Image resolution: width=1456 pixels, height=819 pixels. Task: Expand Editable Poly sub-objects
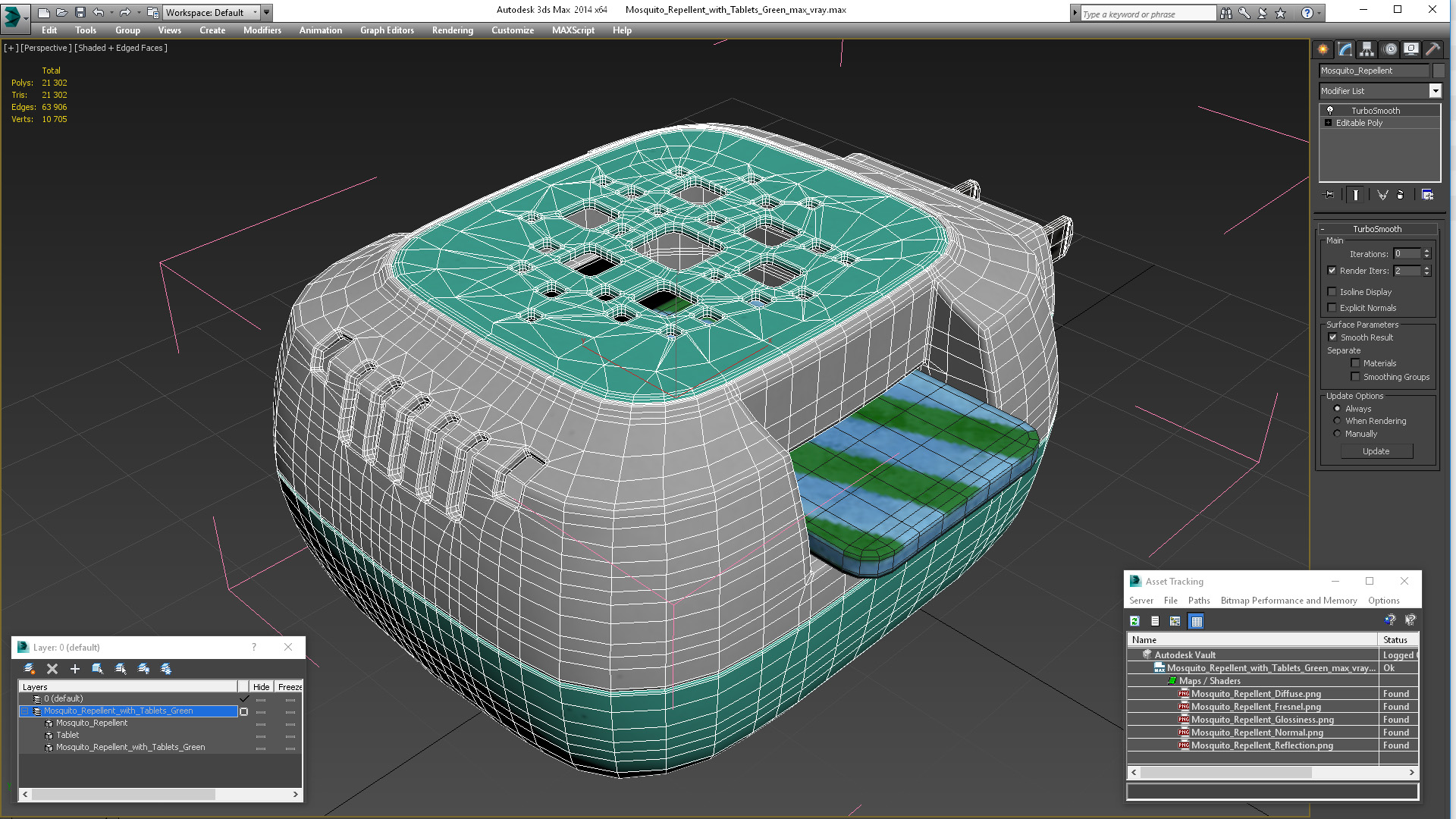coord(1328,123)
